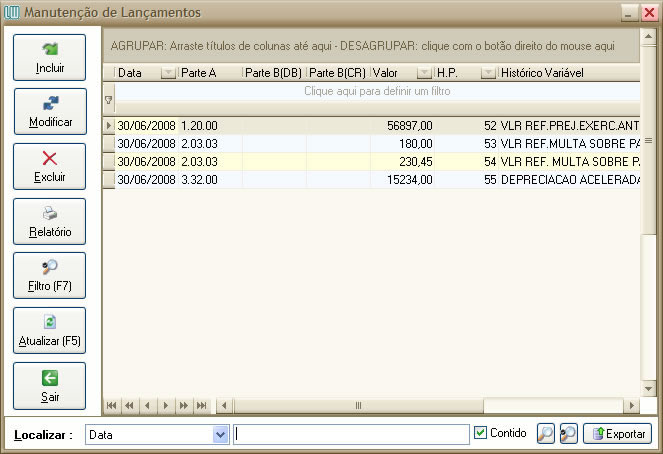Click 'DEPRECIACAO ACELERADA' history cell
This screenshot has height=454, width=663.
(569, 180)
